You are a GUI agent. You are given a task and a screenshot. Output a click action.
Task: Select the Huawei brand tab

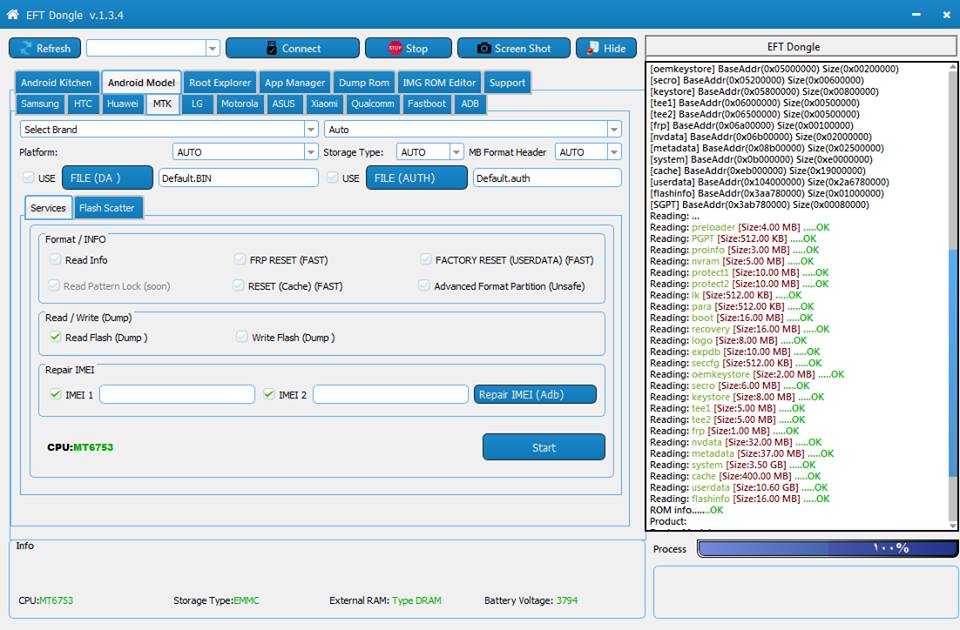[122, 103]
